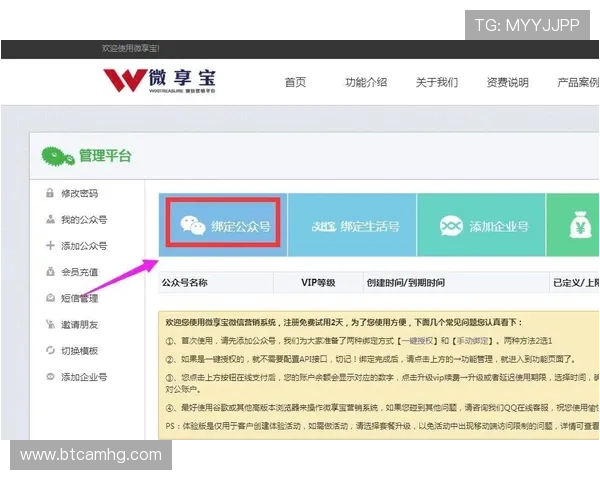Click the refresh icon beside 切换模板
The width and height of the screenshot is (600, 480).
click(x=50, y=350)
